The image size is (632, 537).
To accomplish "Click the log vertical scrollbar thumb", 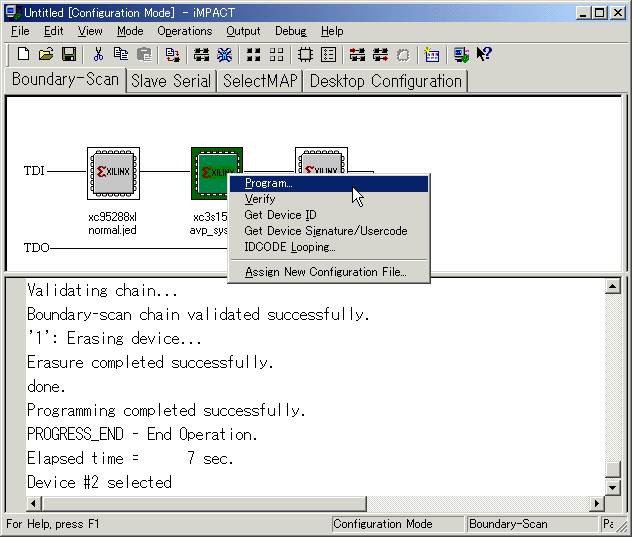I will (x=613, y=469).
